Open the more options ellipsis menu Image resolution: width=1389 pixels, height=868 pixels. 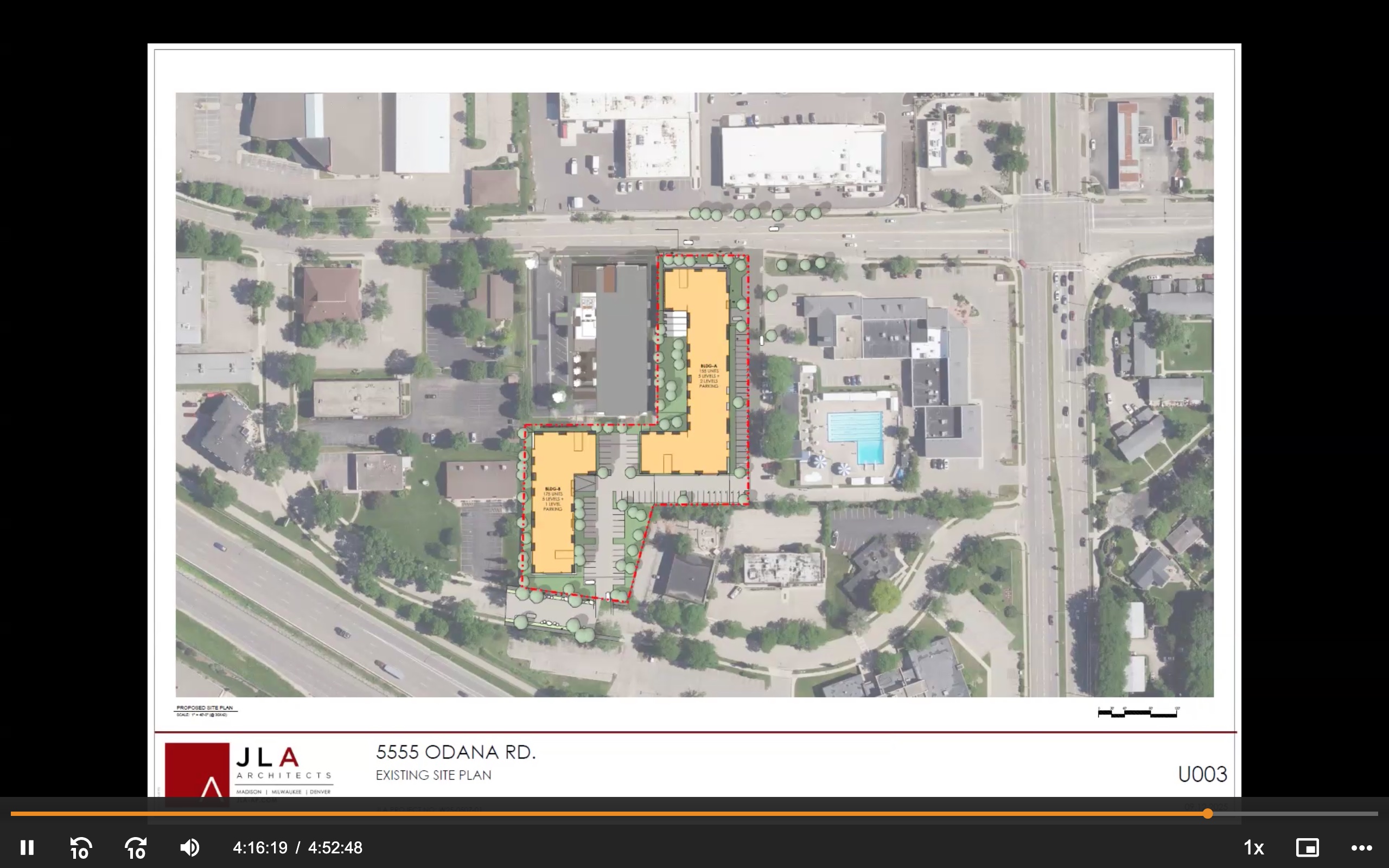pos(1361,847)
